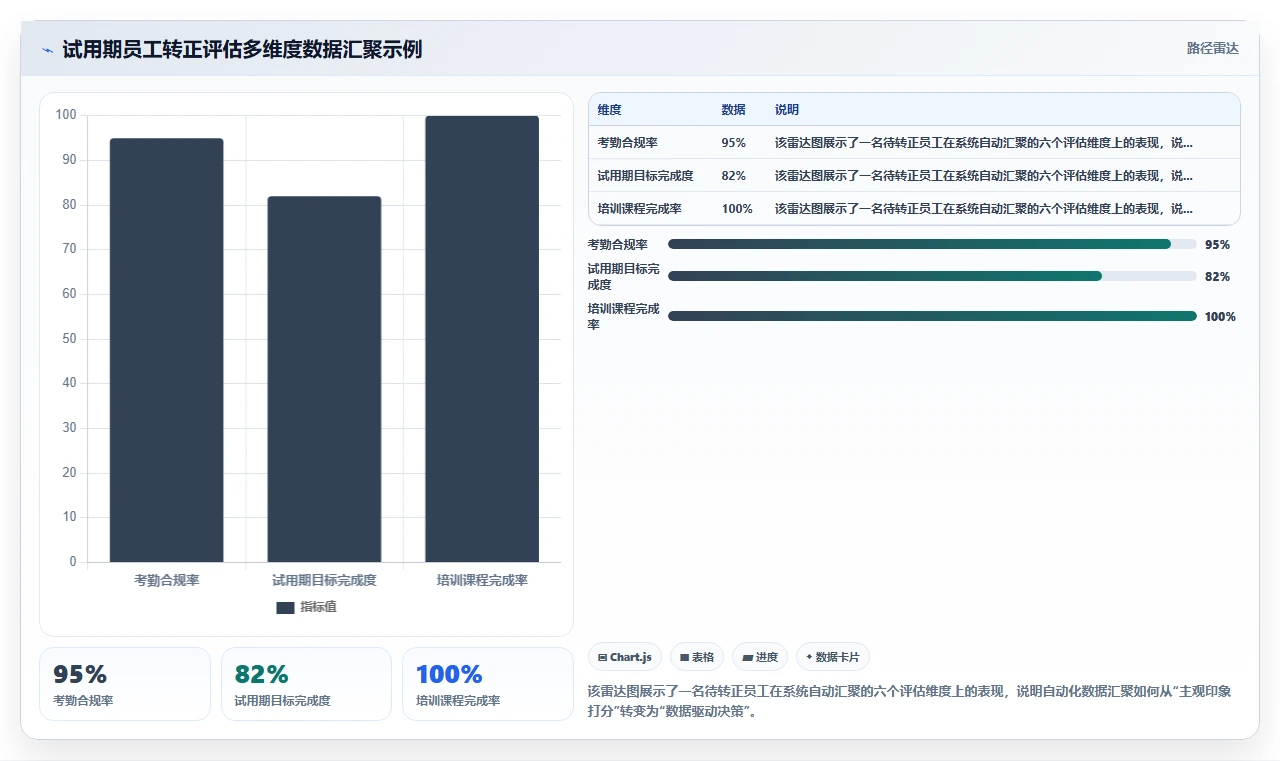Click the 说明 table column header
The width and height of the screenshot is (1280, 761).
pos(787,110)
